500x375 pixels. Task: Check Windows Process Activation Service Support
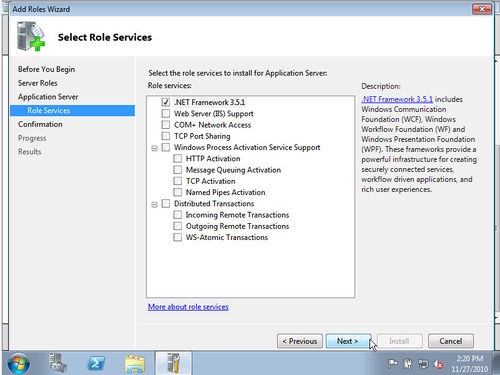[166, 147]
